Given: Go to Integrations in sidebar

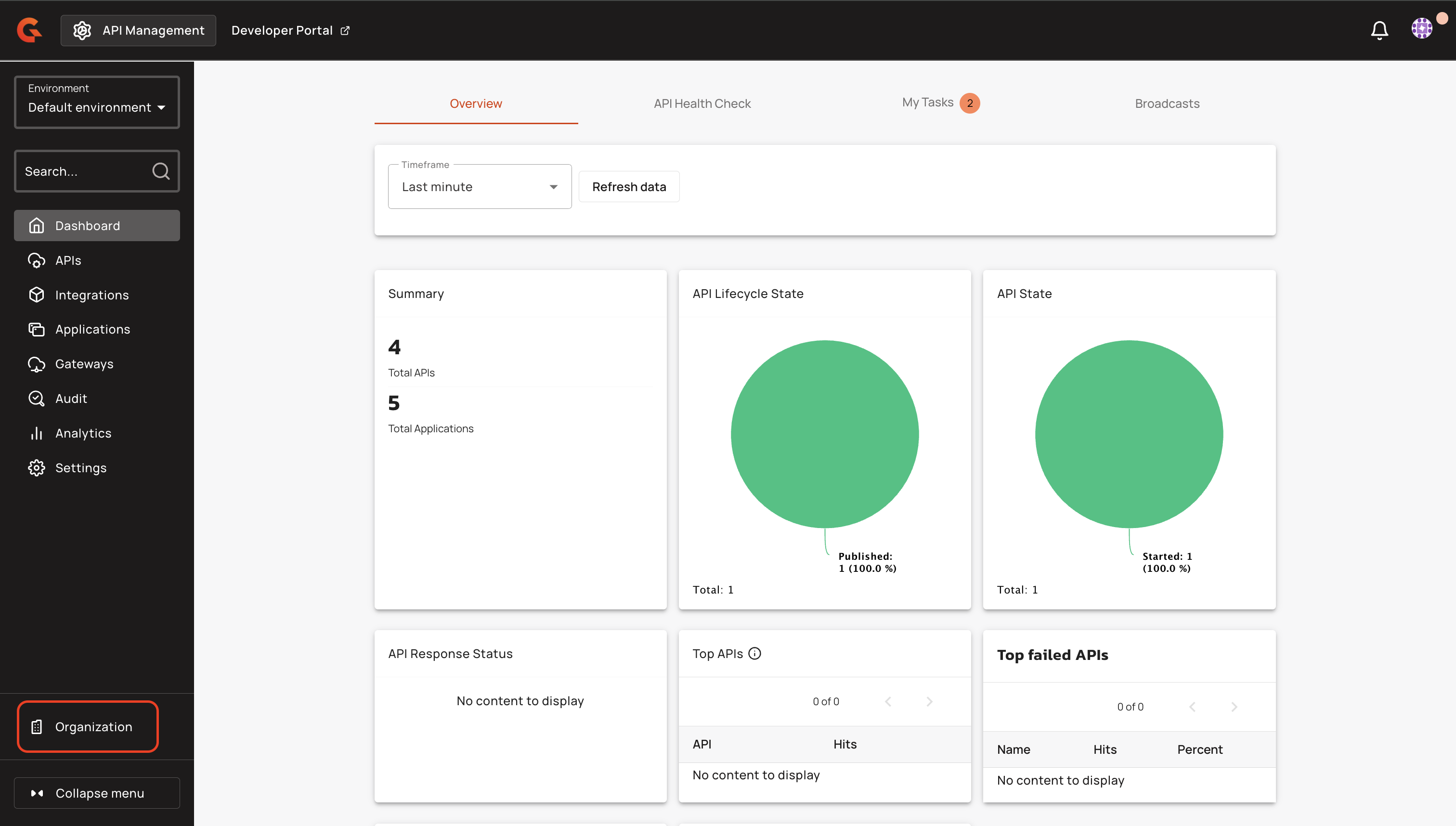Looking at the screenshot, I should (x=91, y=295).
